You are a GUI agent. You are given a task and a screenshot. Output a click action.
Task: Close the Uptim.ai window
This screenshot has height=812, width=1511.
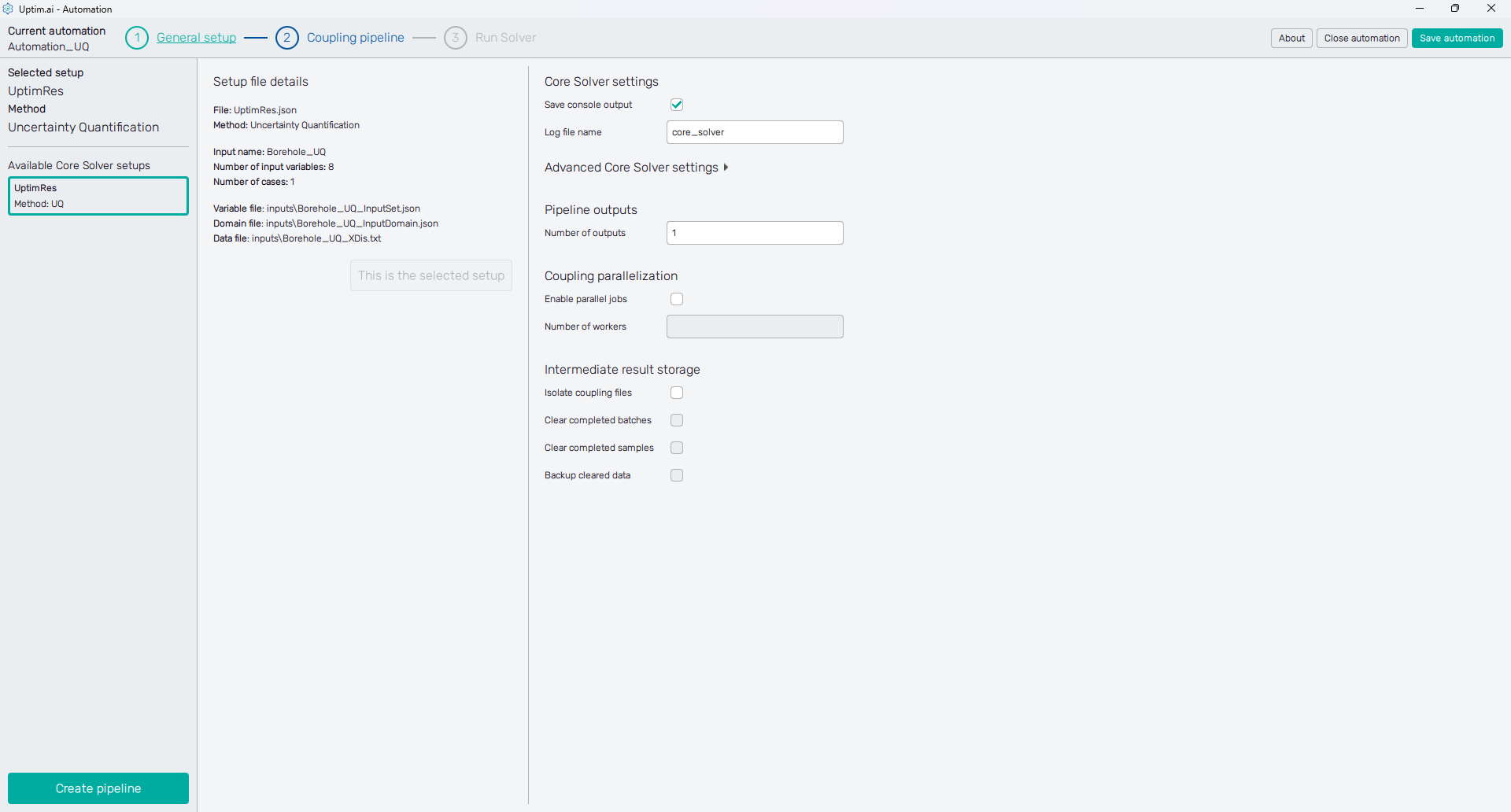click(x=1491, y=9)
